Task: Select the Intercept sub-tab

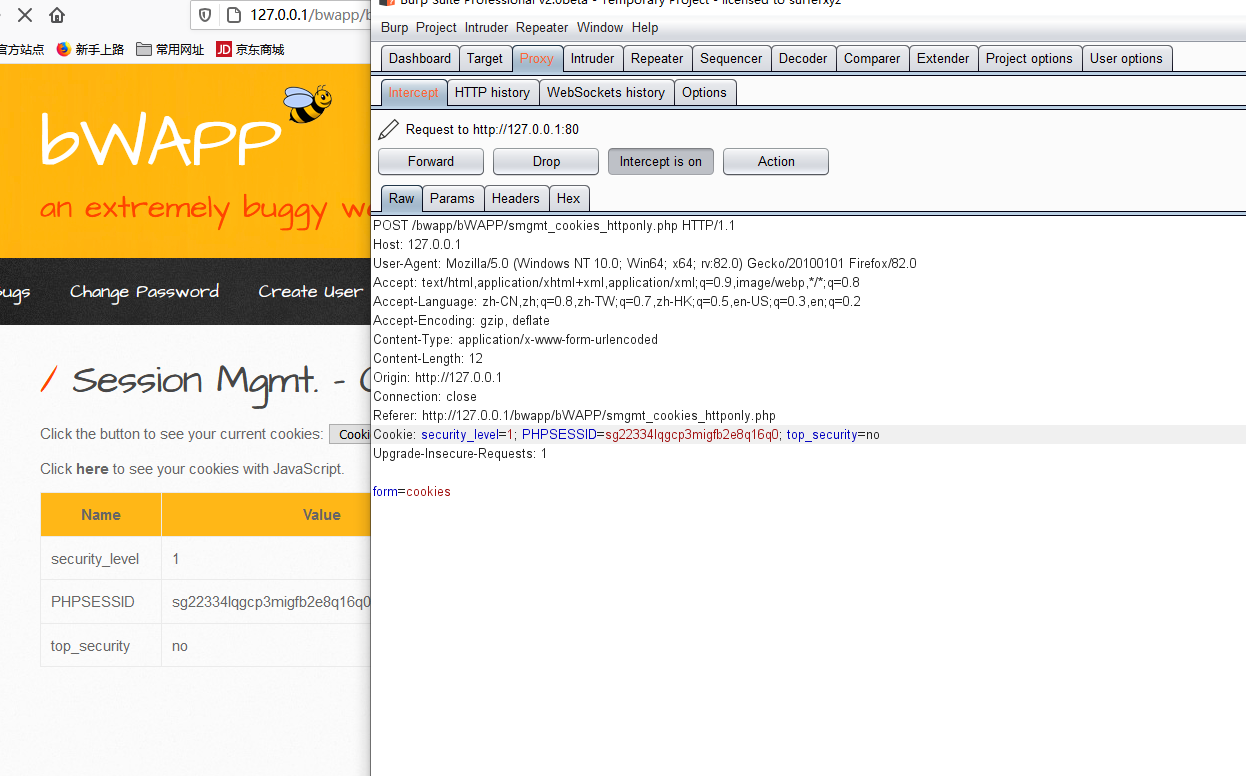Action: click(414, 92)
